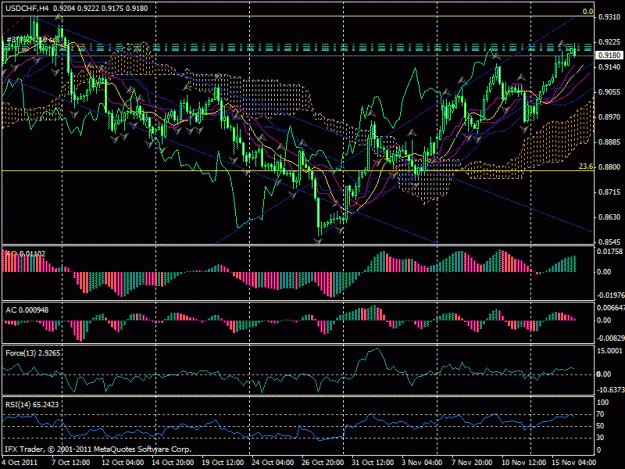Click the 19 Oct 12:00 time label
The image size is (625, 469).
pyautogui.click(x=222, y=463)
